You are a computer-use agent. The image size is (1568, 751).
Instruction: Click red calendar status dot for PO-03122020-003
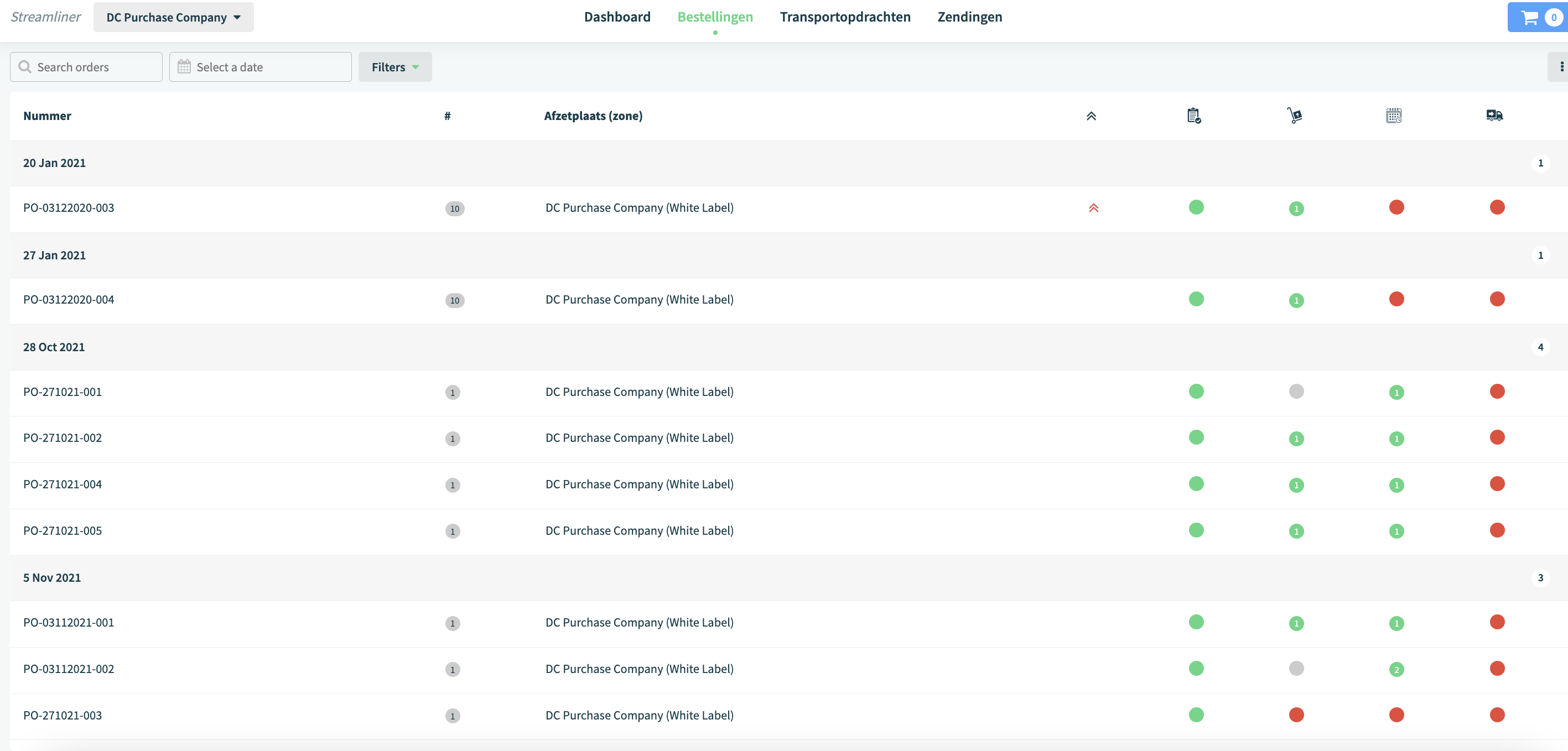1396,207
